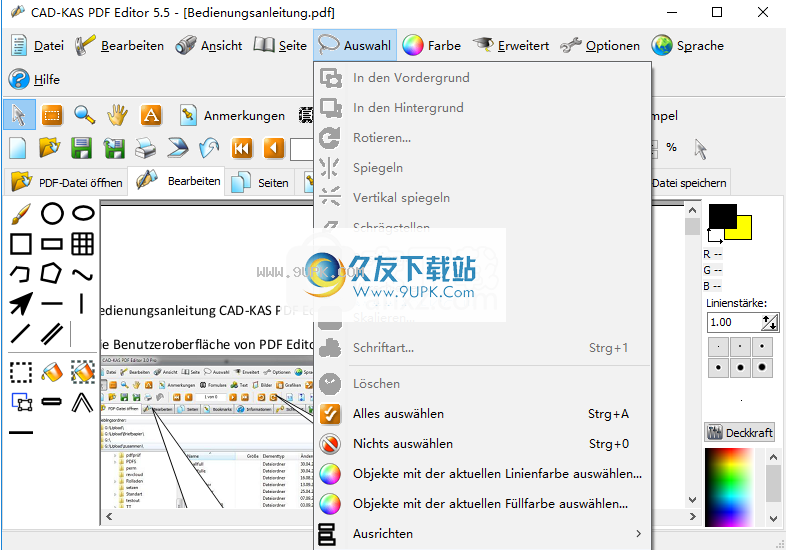Undo with the blue curved arrow
Viewport: 786px width, 550px height.
209,148
